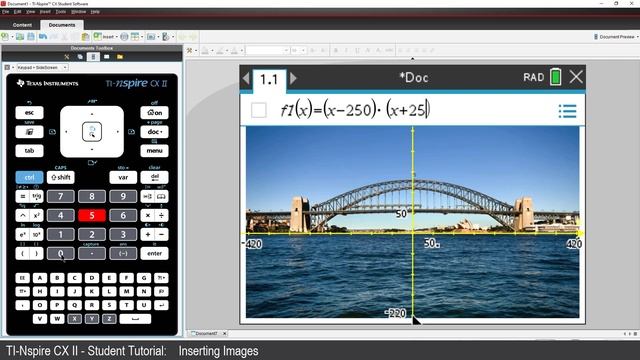The width and height of the screenshot is (640, 360).
Task: Click the Save Document toolbar icon
Action: pyautogui.click(x=31, y=37)
